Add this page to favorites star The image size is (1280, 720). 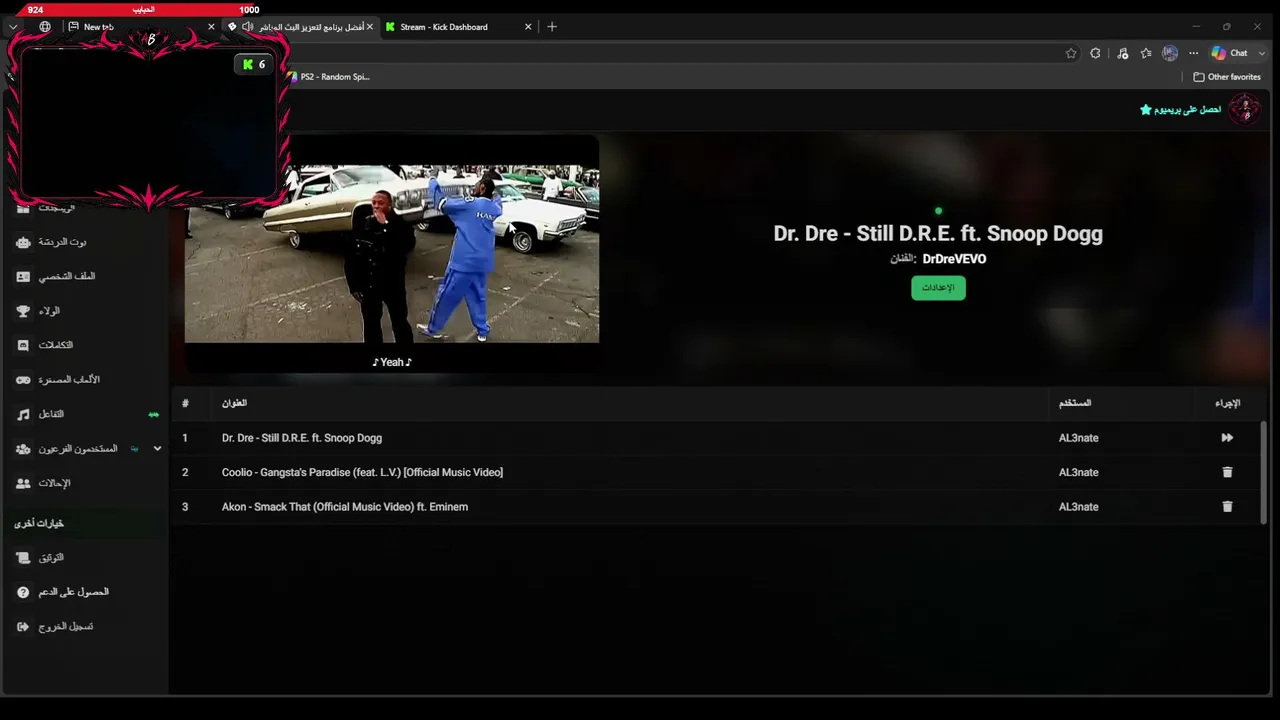tap(1071, 53)
